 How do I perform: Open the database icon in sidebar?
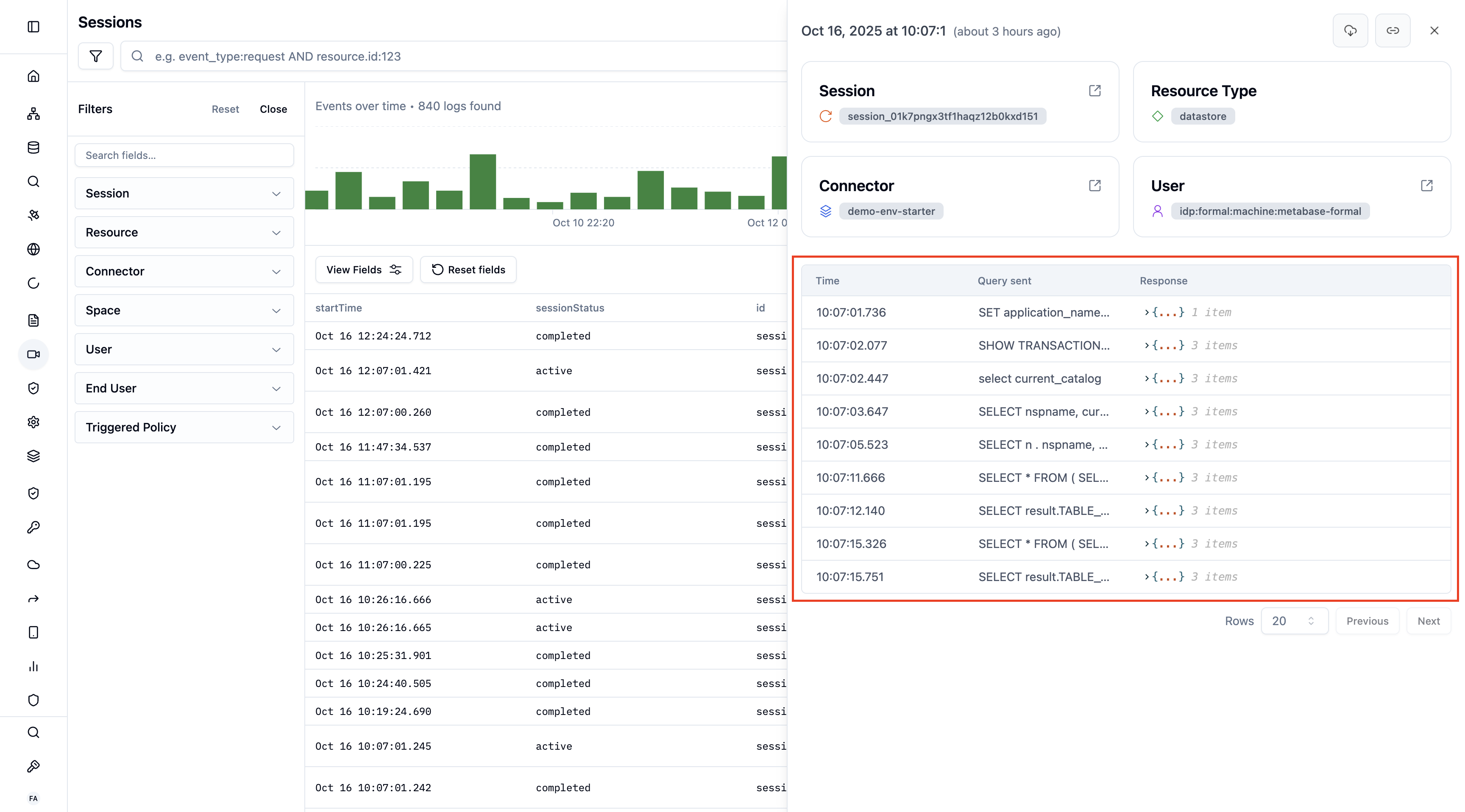pos(33,148)
